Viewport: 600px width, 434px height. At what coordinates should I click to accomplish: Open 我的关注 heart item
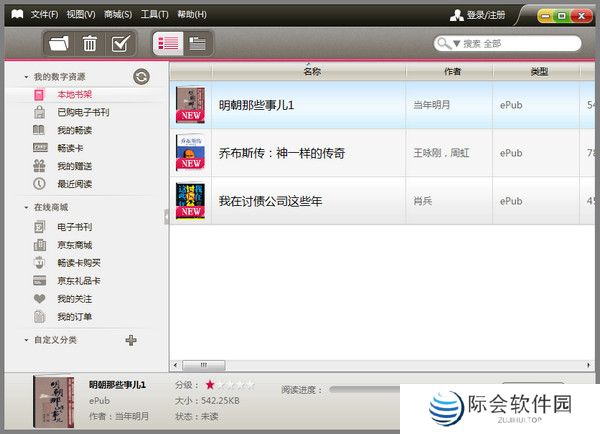(x=74, y=298)
